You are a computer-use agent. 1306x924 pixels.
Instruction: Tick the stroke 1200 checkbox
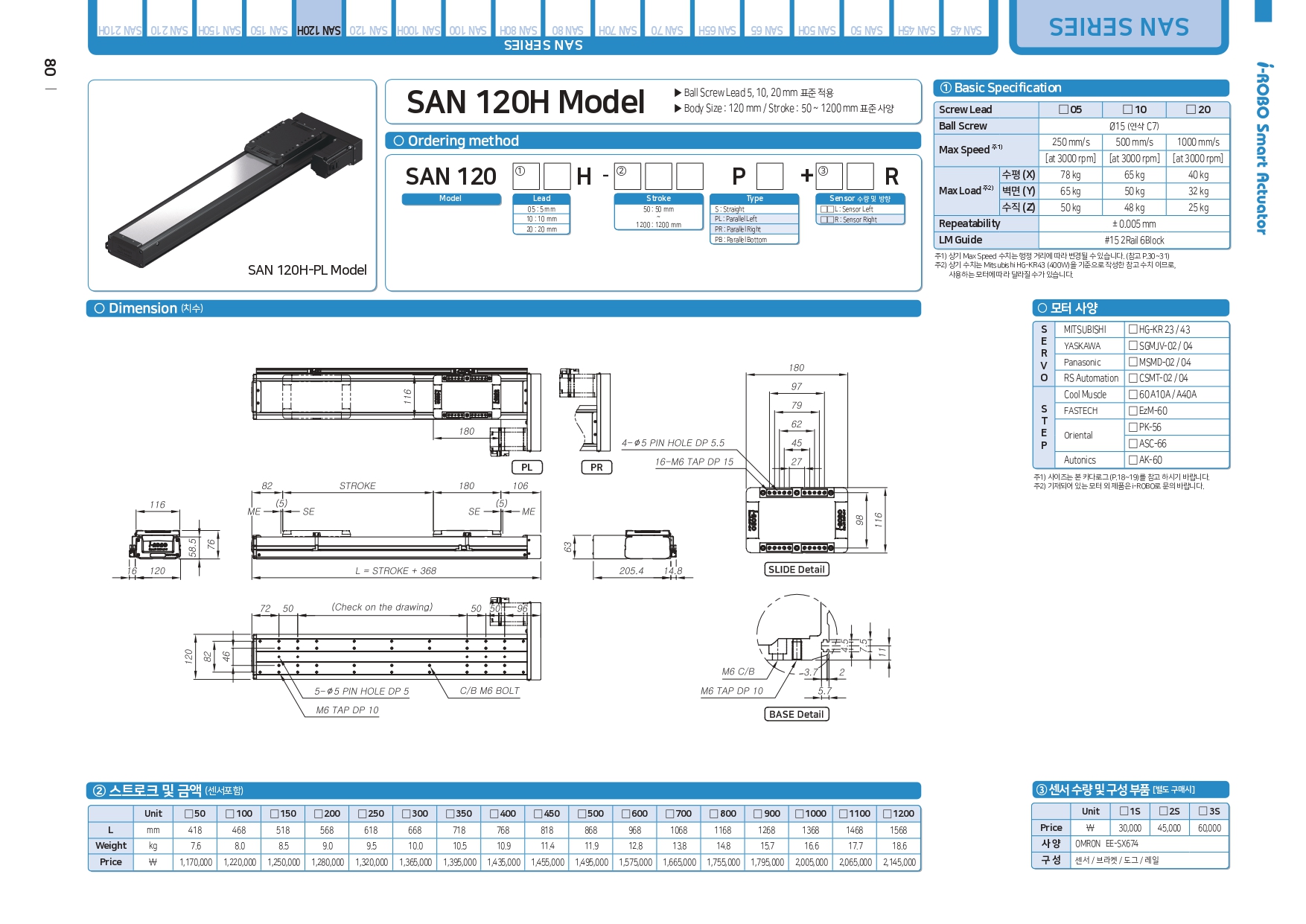[888, 814]
